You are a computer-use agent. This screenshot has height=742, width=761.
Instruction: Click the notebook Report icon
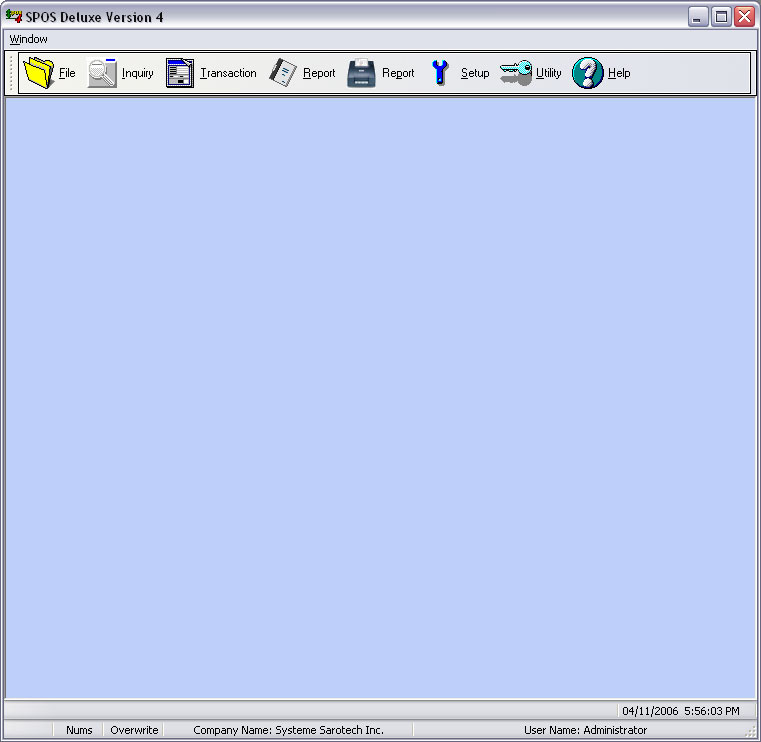(282, 73)
